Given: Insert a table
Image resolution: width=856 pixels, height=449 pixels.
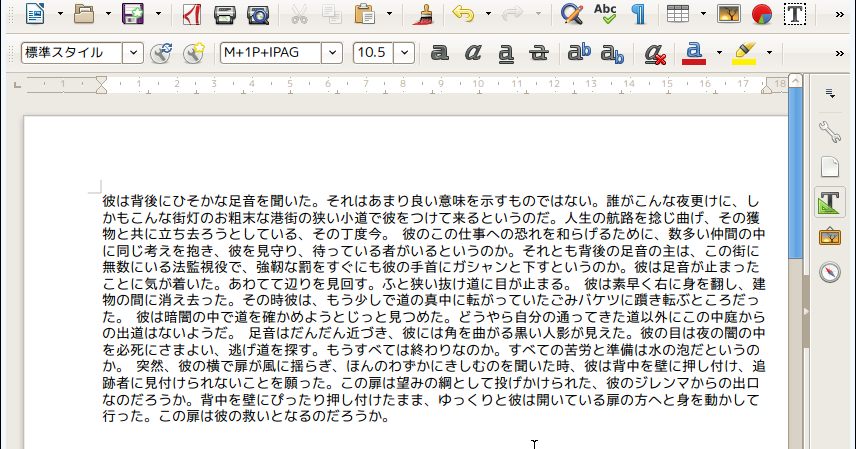Looking at the screenshot, I should click(678, 14).
